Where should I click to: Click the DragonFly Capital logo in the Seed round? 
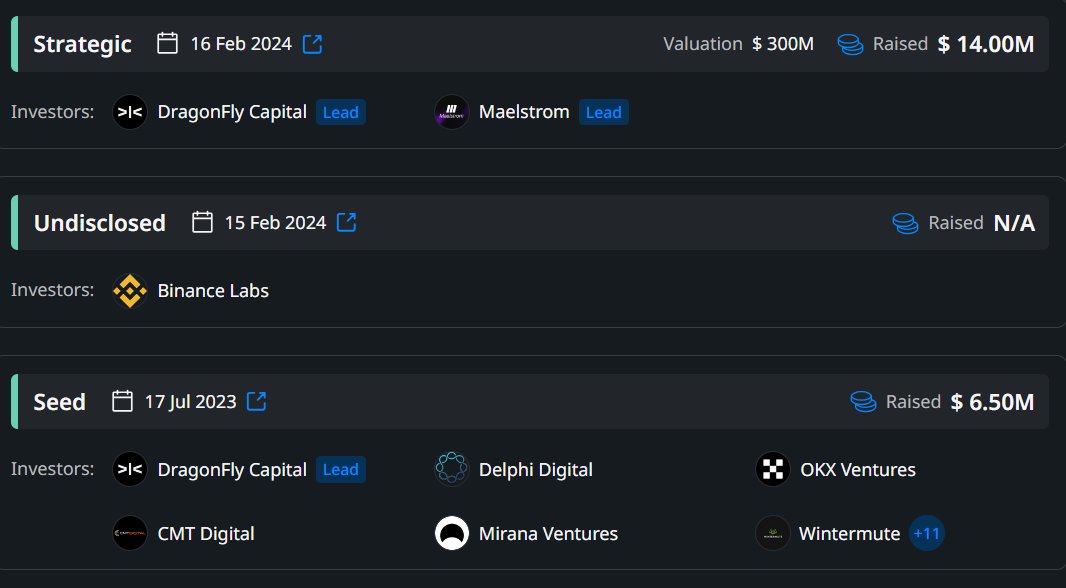pyautogui.click(x=130, y=470)
